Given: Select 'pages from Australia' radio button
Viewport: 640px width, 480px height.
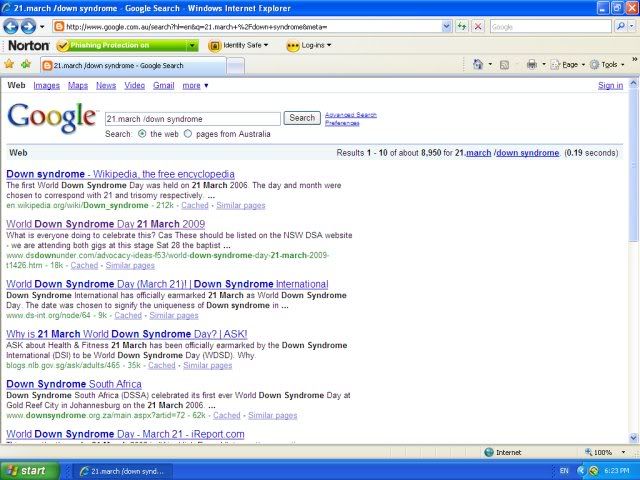Looking at the screenshot, I should tap(188, 134).
